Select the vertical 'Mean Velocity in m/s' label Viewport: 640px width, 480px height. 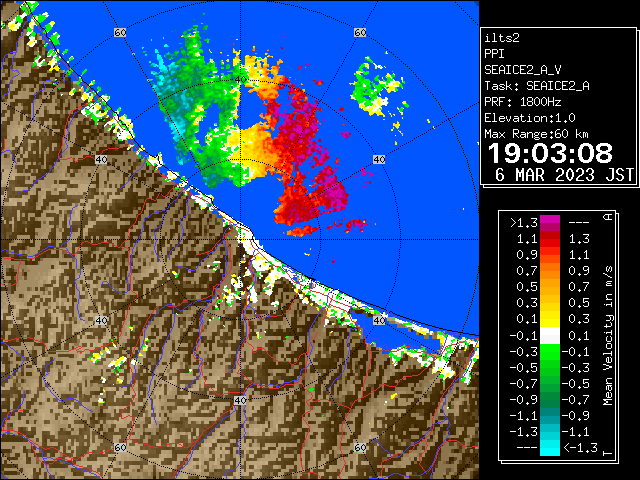(608, 336)
